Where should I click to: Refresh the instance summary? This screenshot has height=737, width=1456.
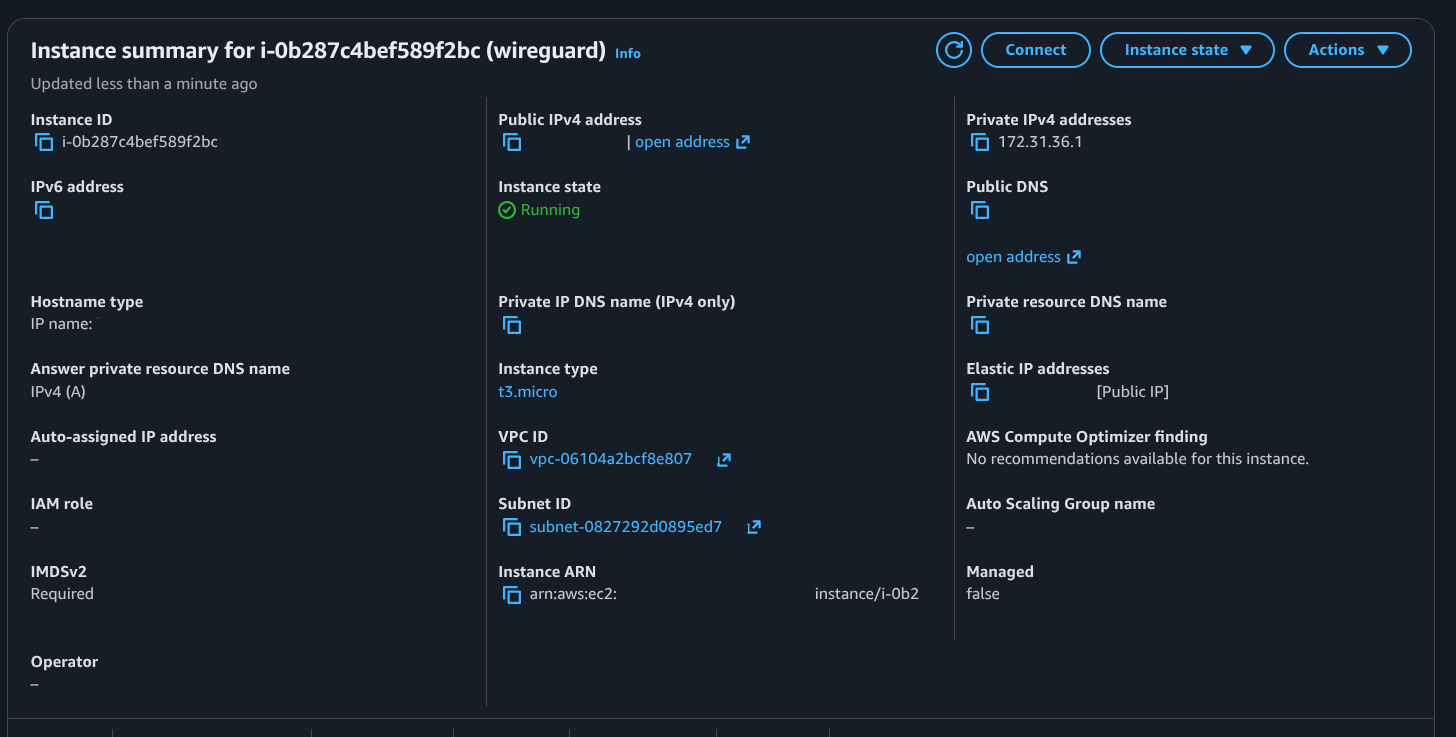(954, 50)
